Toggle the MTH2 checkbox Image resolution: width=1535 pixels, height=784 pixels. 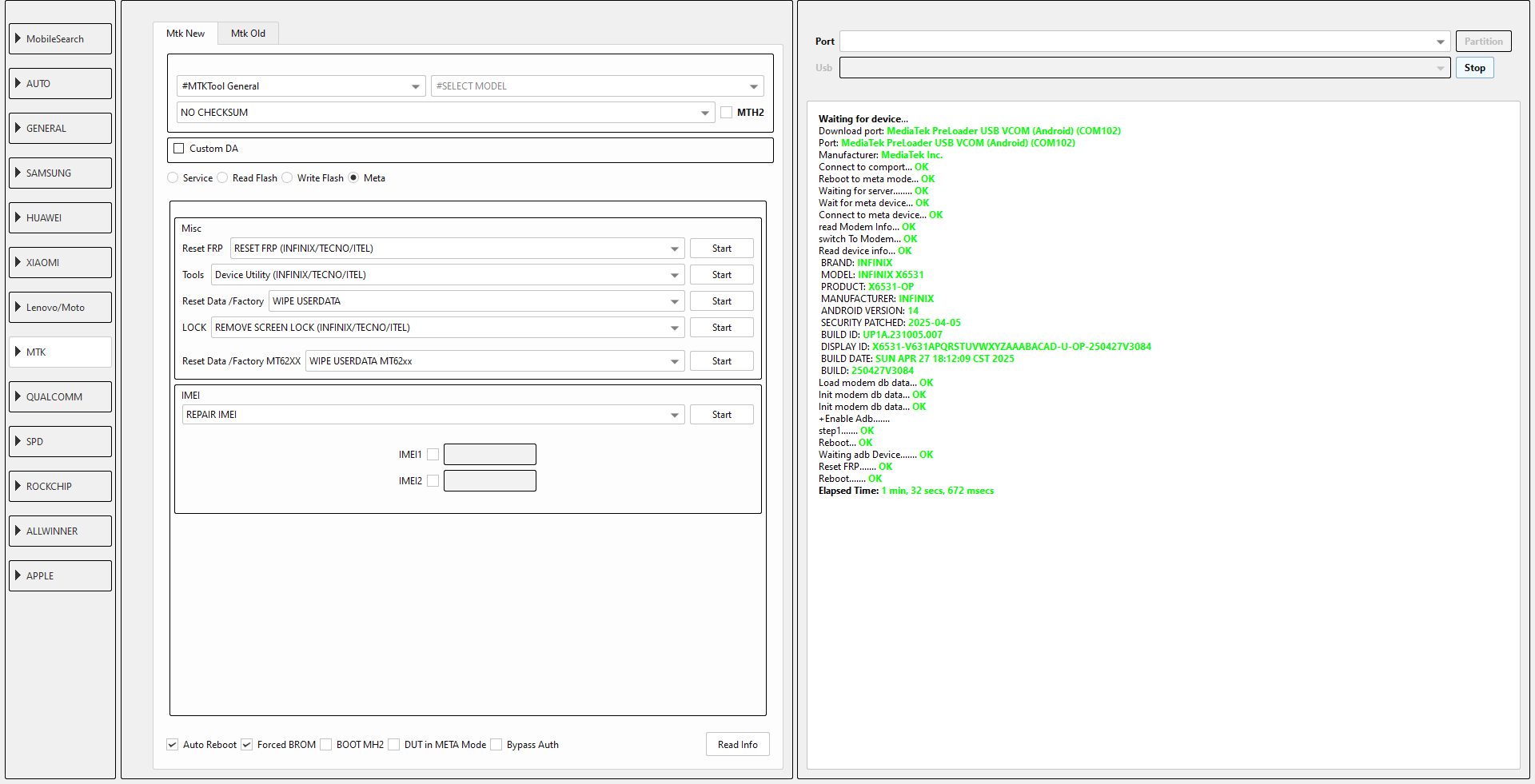(726, 112)
